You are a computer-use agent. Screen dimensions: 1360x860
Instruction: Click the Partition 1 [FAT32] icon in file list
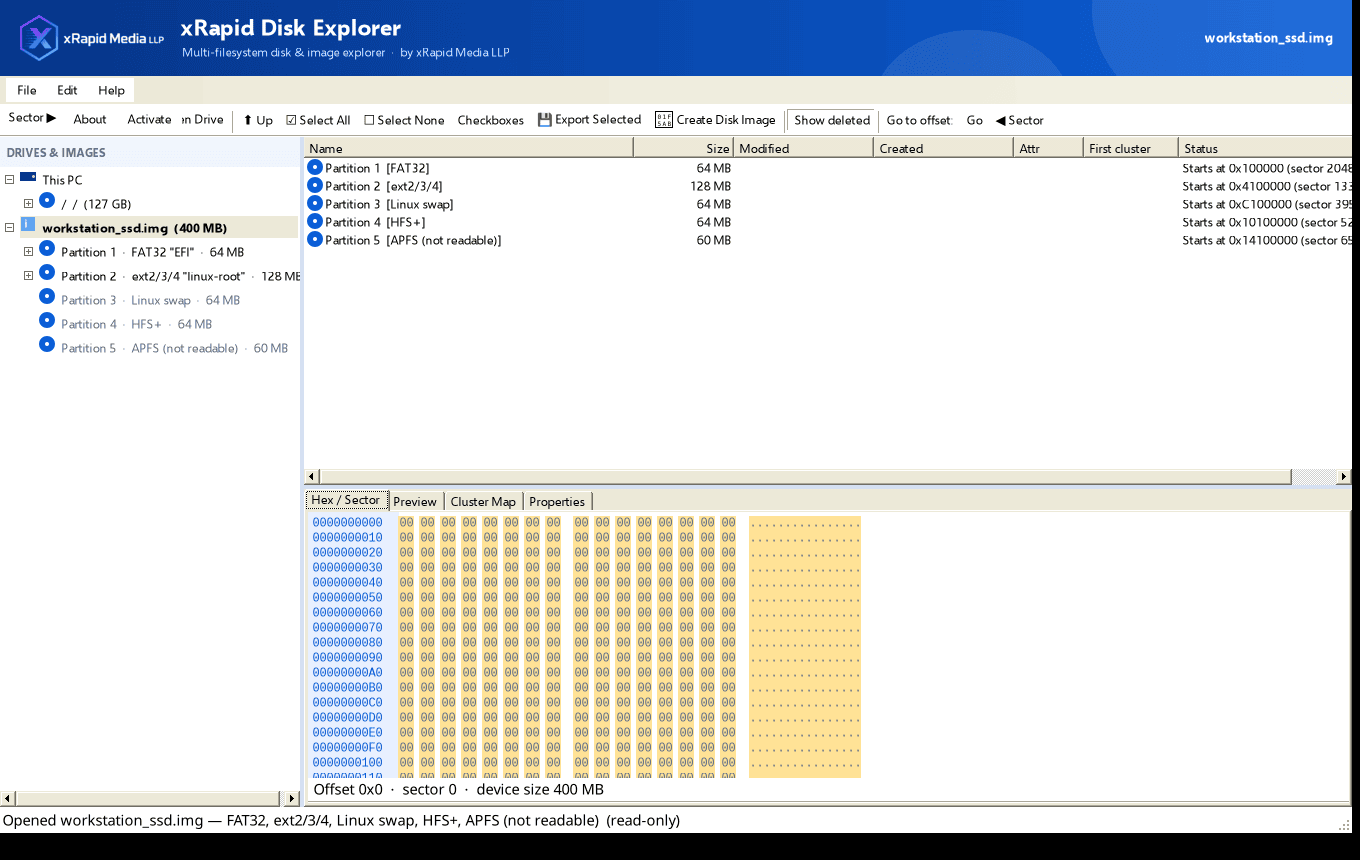[315, 167]
